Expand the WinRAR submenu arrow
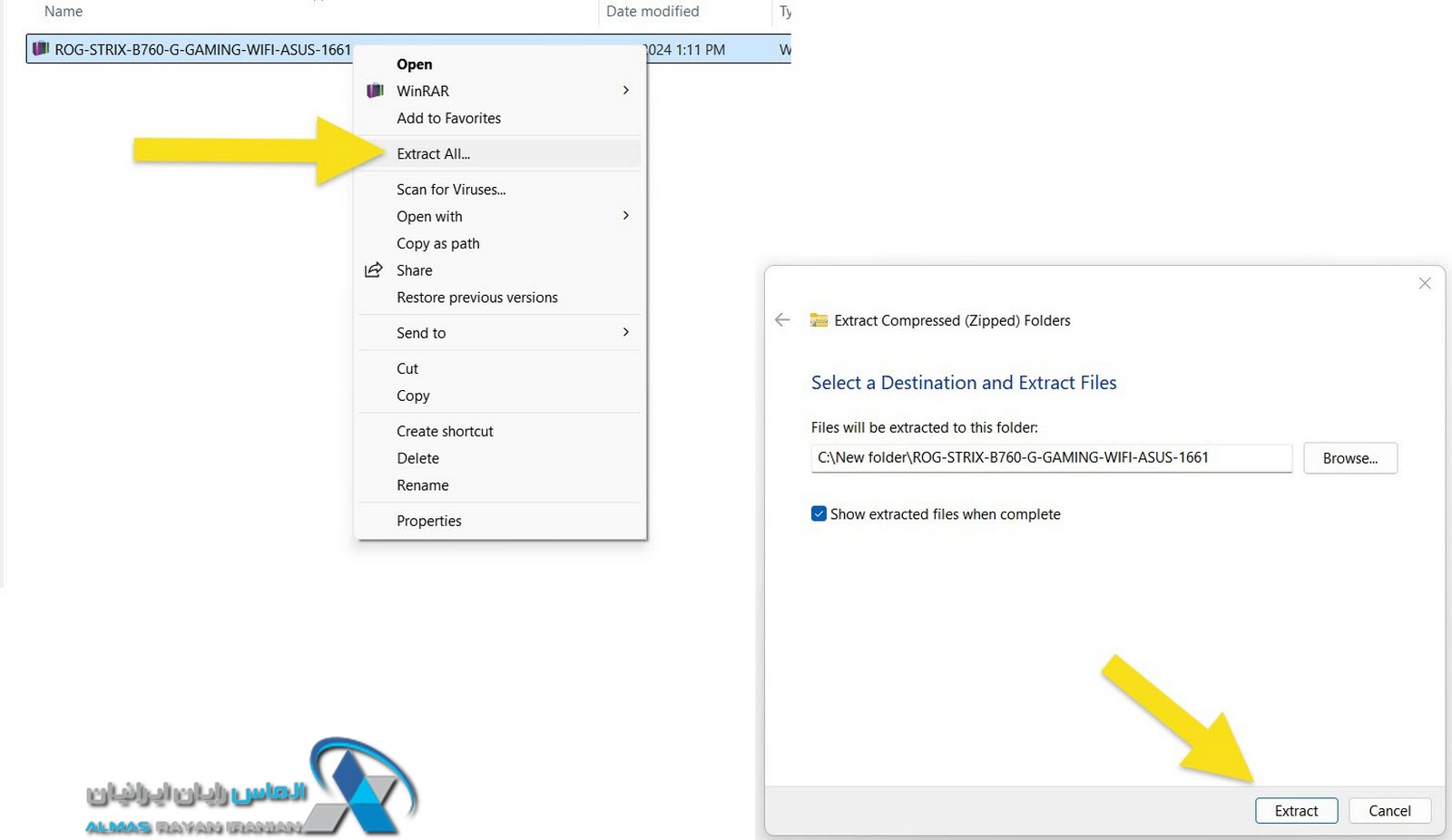 click(x=626, y=90)
